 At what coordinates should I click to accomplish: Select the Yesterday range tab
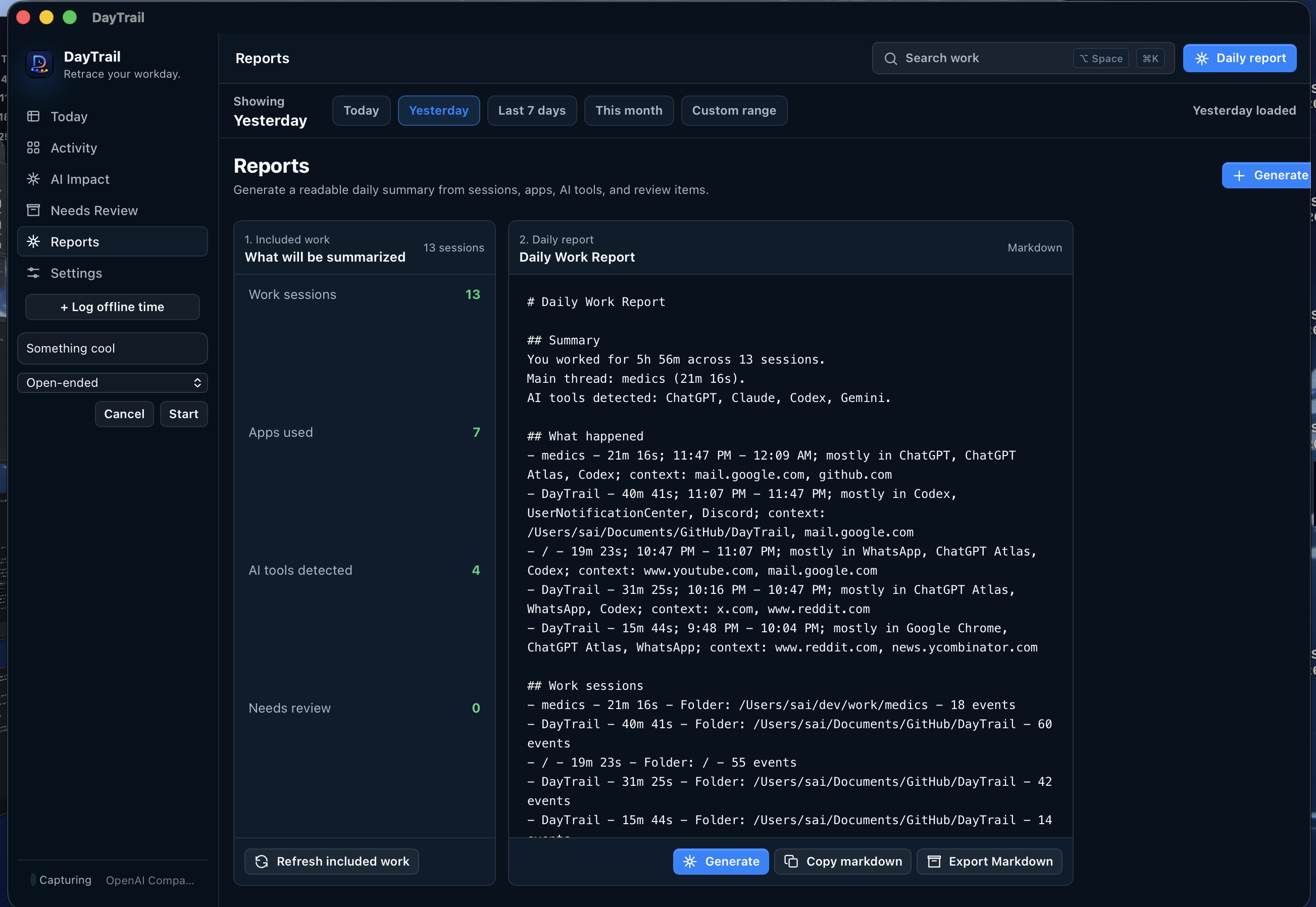438,110
